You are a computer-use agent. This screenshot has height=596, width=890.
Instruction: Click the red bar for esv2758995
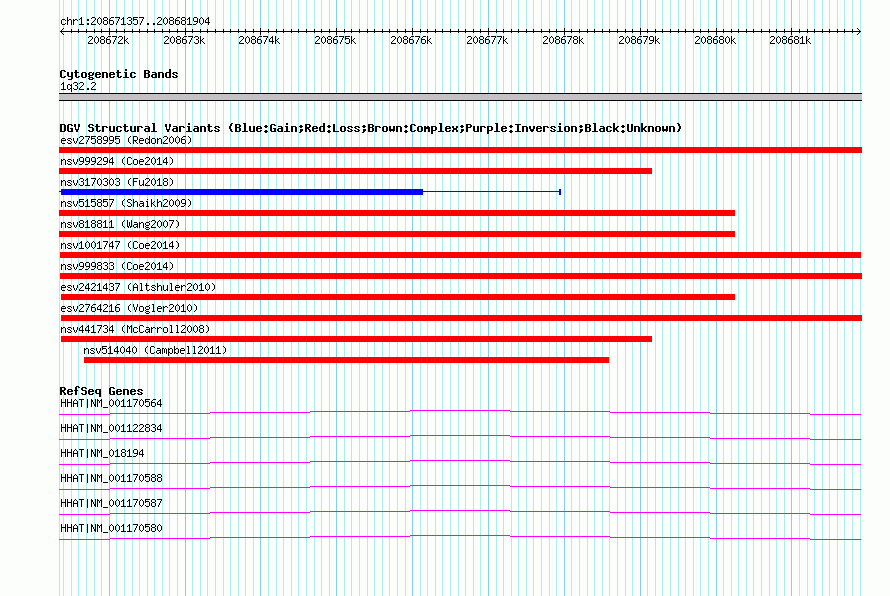[x=460, y=150]
